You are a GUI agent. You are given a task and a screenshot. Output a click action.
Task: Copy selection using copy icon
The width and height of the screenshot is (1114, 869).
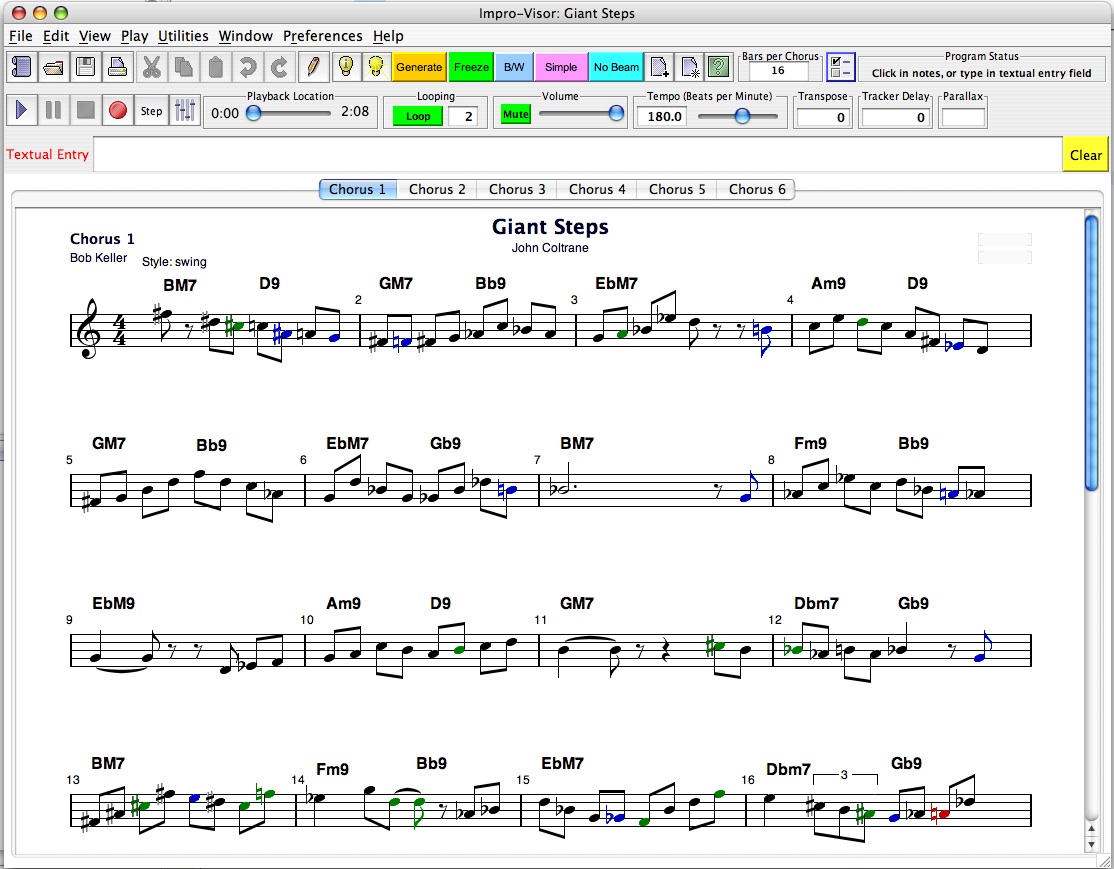coord(183,68)
